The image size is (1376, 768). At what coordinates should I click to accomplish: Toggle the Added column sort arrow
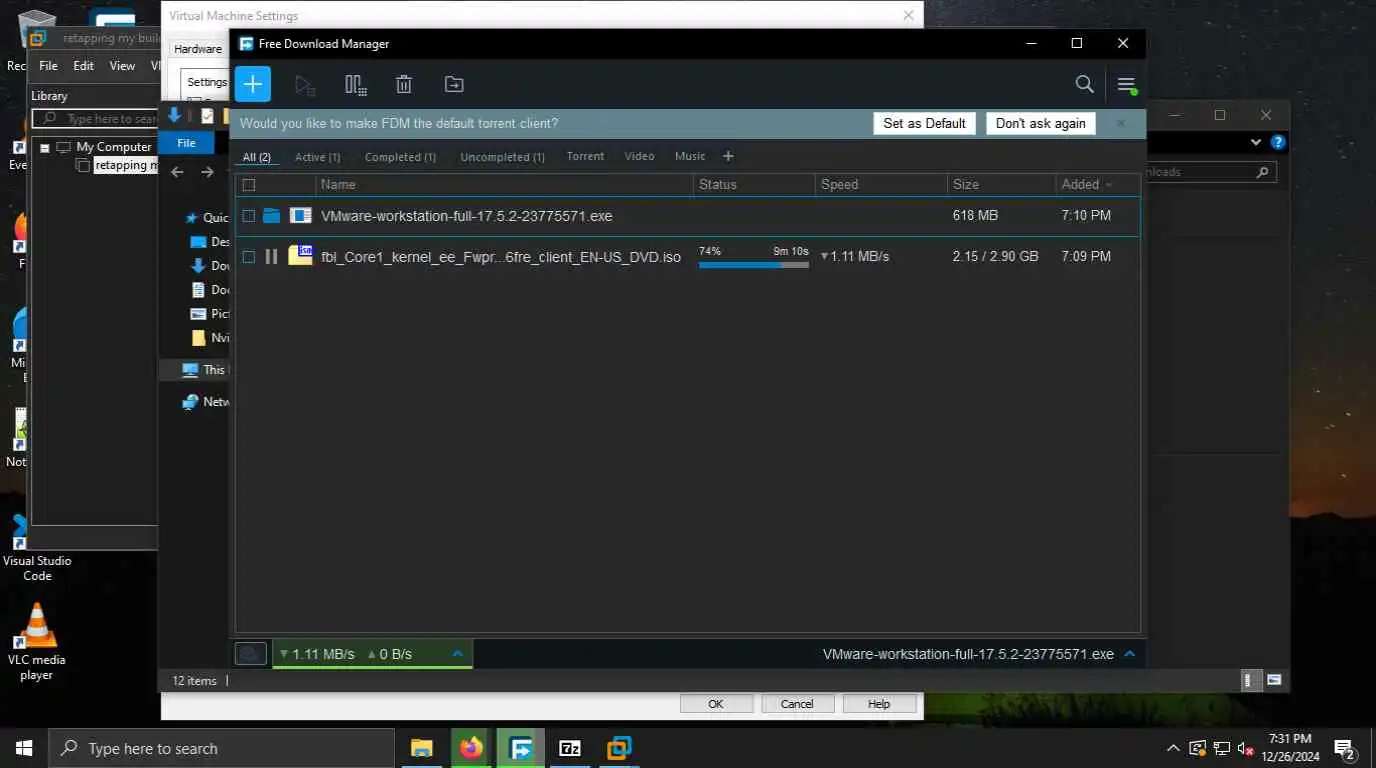[x=1108, y=185]
